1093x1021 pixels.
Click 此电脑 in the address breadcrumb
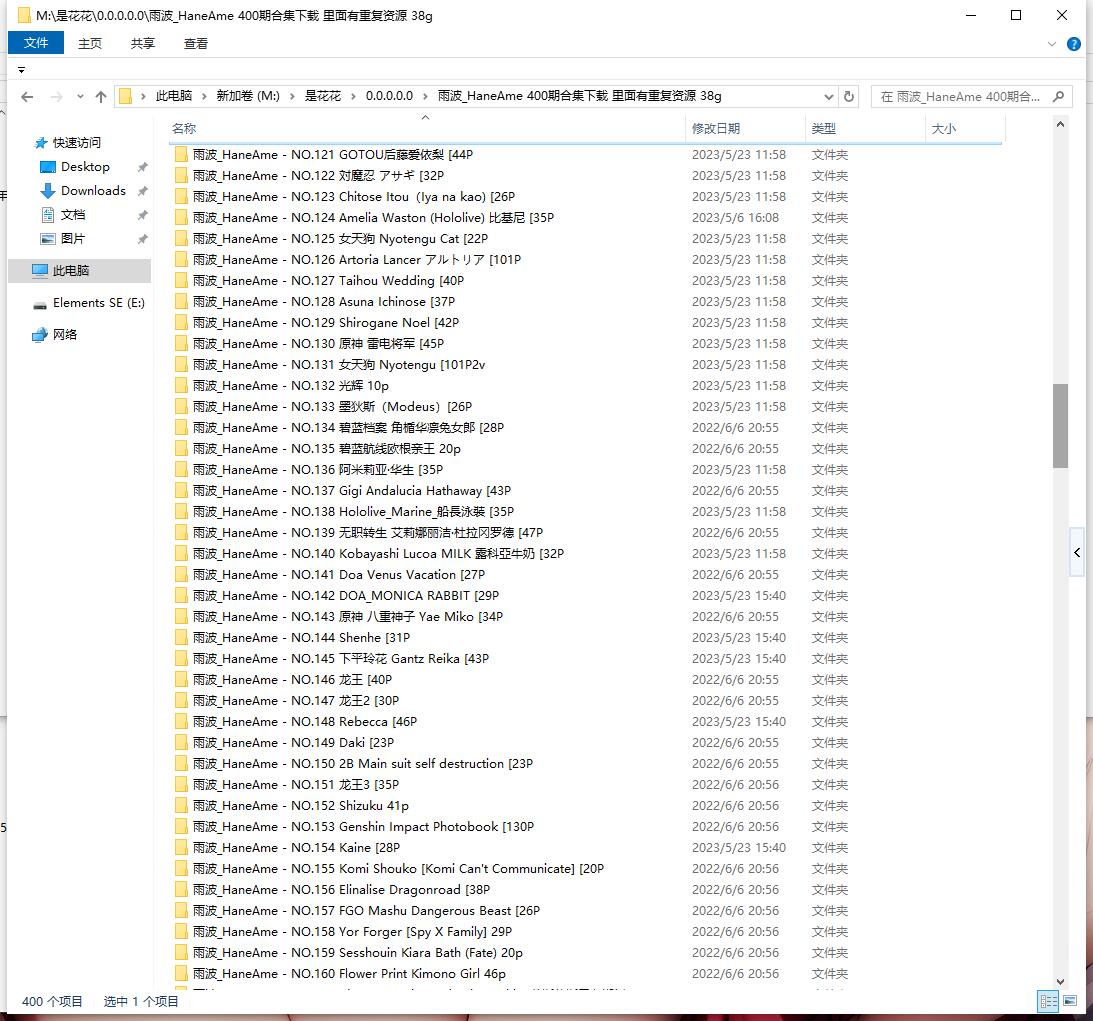coord(174,96)
